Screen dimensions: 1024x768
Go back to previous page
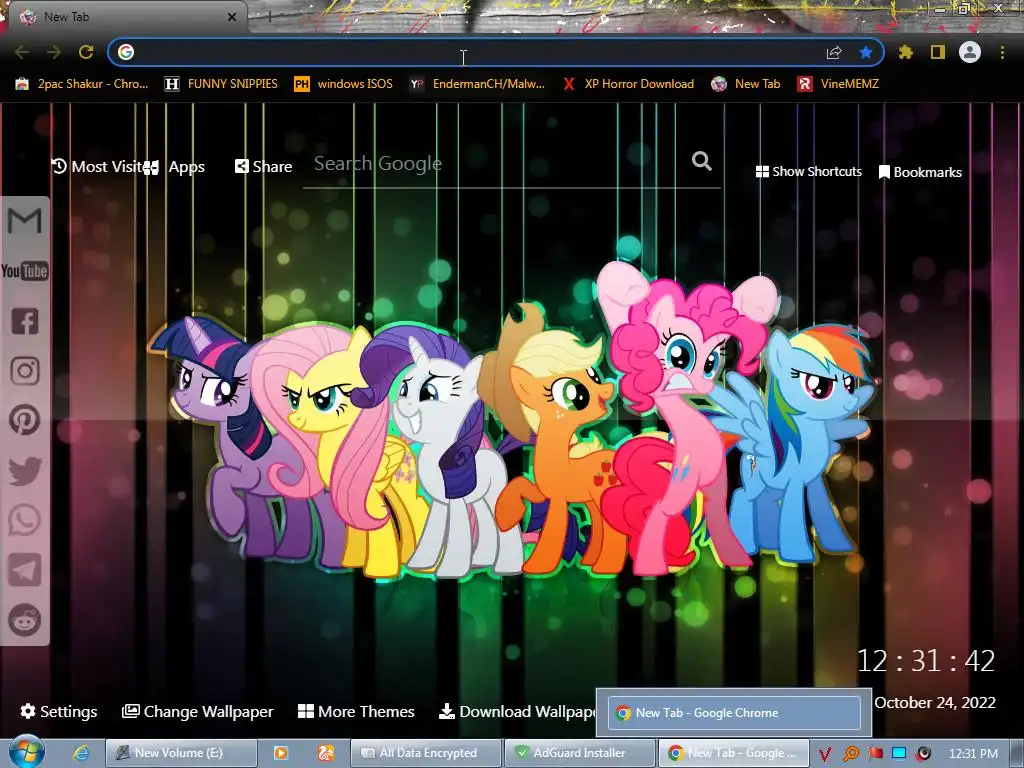point(22,52)
